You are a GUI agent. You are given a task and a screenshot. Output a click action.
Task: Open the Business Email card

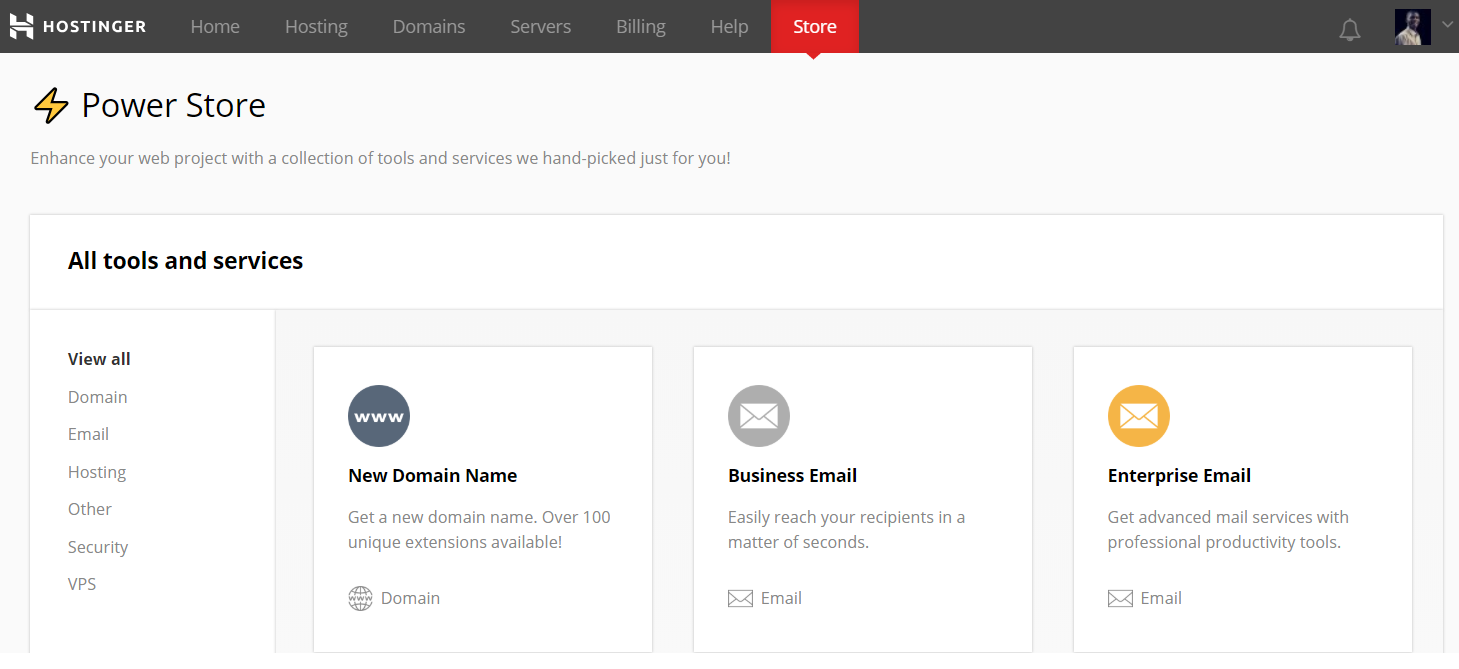click(862, 498)
